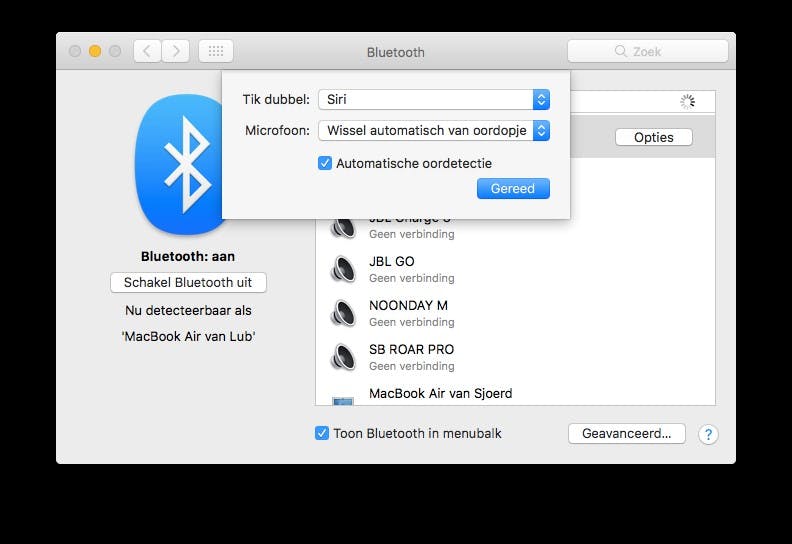Click Schakel Bluetooth uit

tap(188, 282)
